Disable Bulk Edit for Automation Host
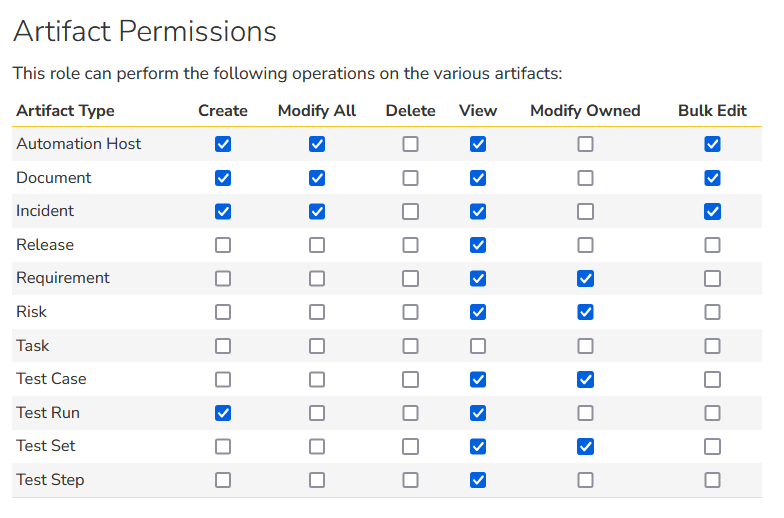Viewport: 784px width, 518px height. pyautogui.click(x=712, y=144)
